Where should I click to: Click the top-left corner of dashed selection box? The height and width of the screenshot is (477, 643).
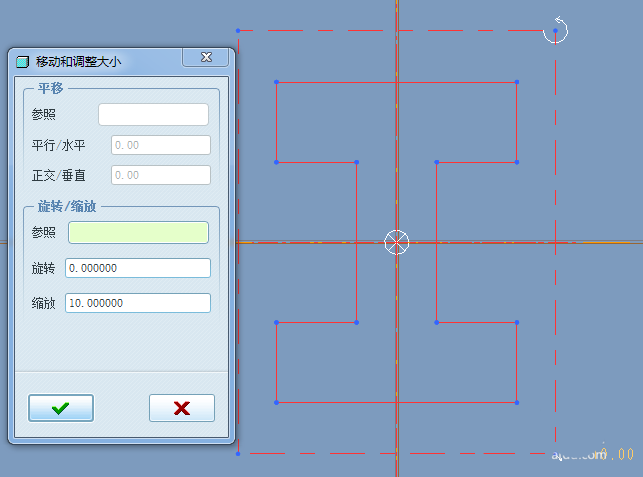238,30
